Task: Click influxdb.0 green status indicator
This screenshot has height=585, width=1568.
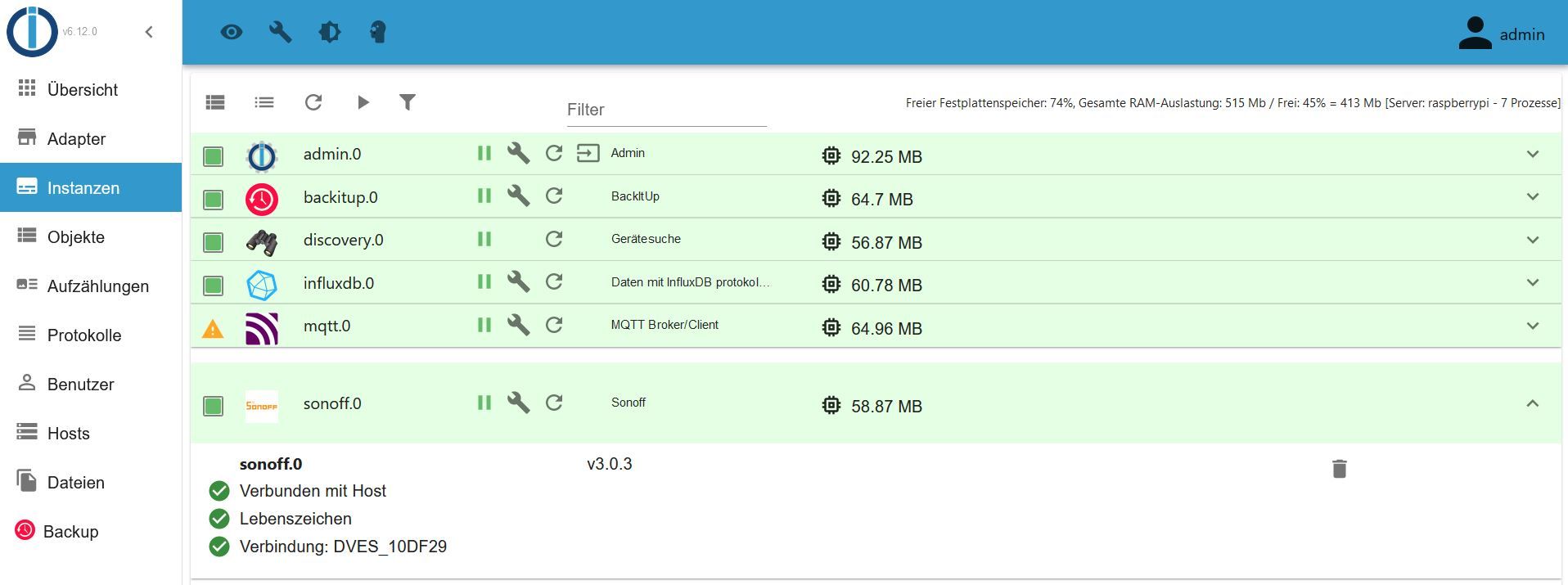Action: pos(213,285)
